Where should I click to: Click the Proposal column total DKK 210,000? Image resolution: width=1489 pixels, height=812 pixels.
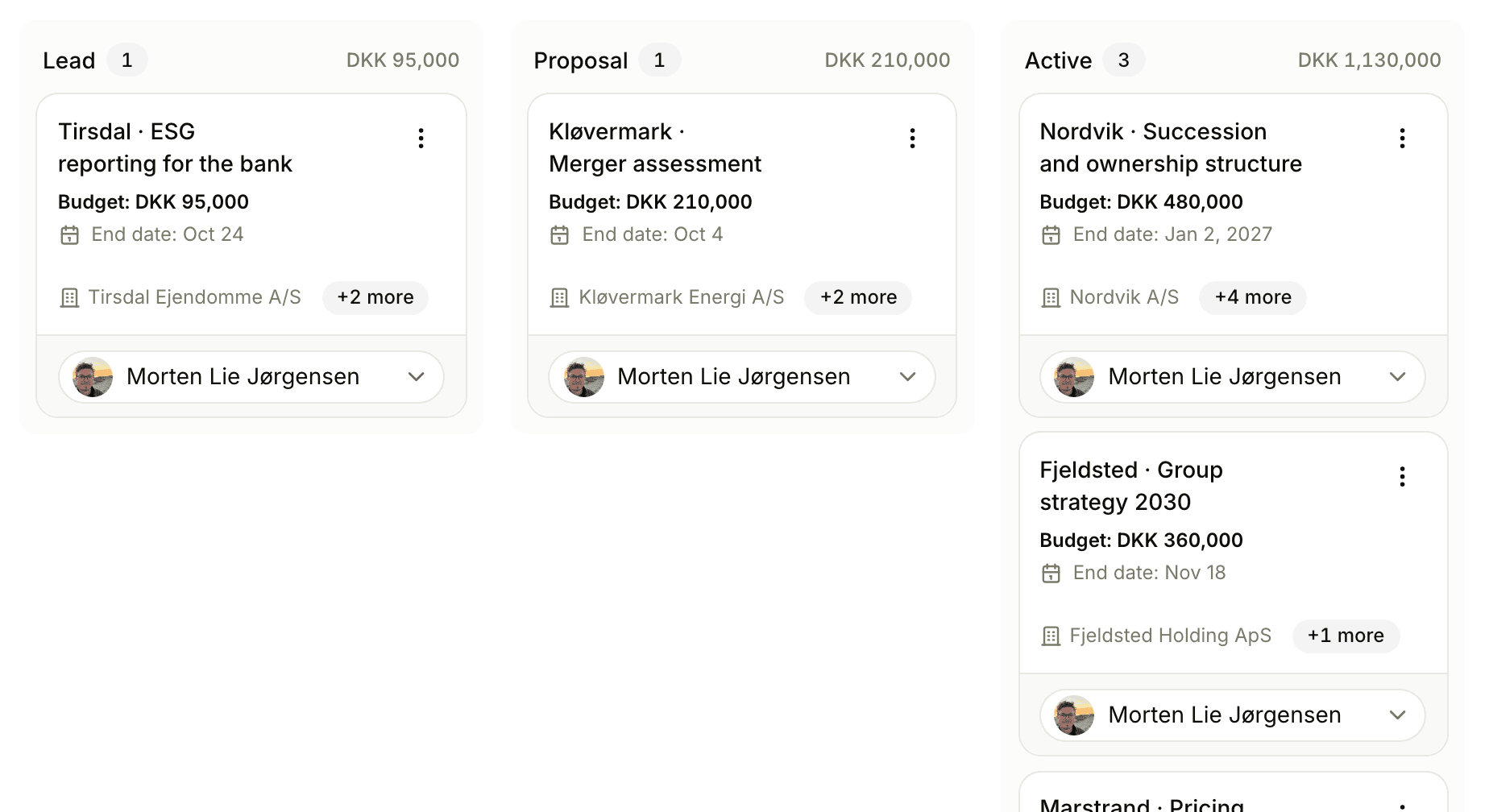pos(887,60)
